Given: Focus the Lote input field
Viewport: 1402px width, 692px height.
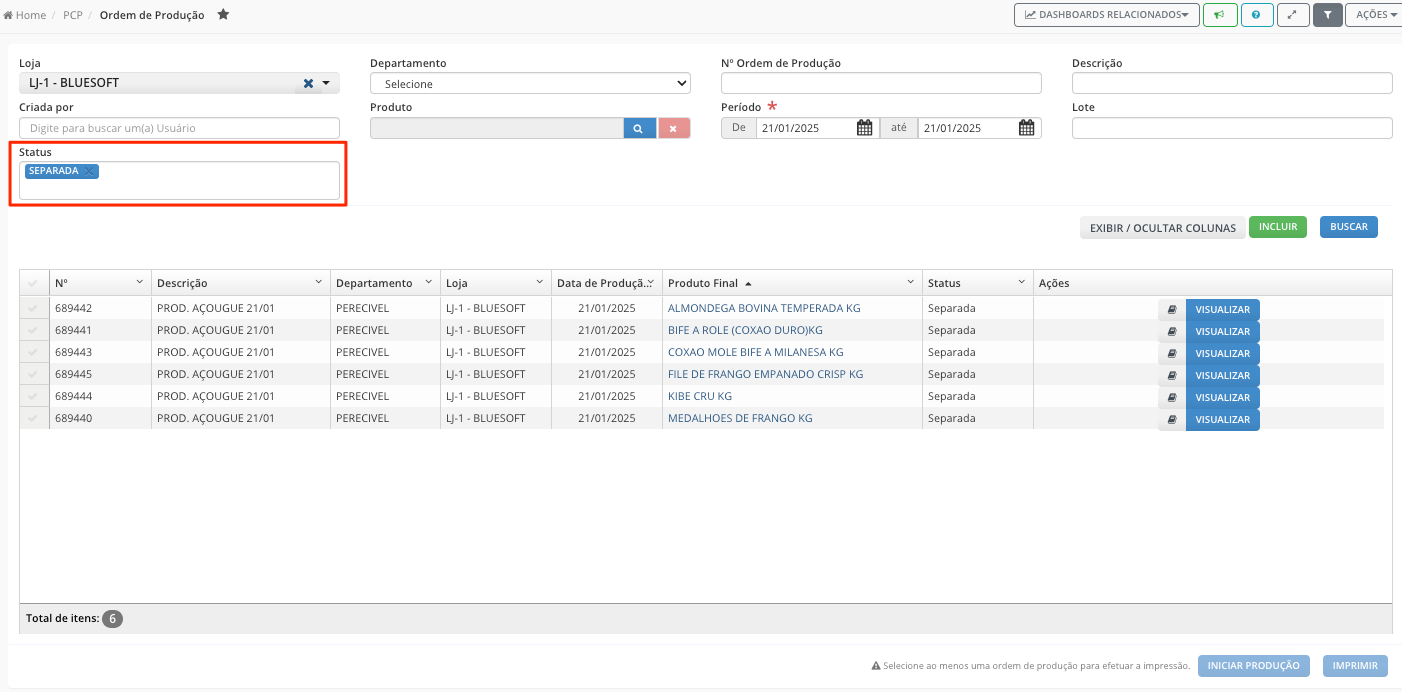Looking at the screenshot, I should click(x=1232, y=128).
